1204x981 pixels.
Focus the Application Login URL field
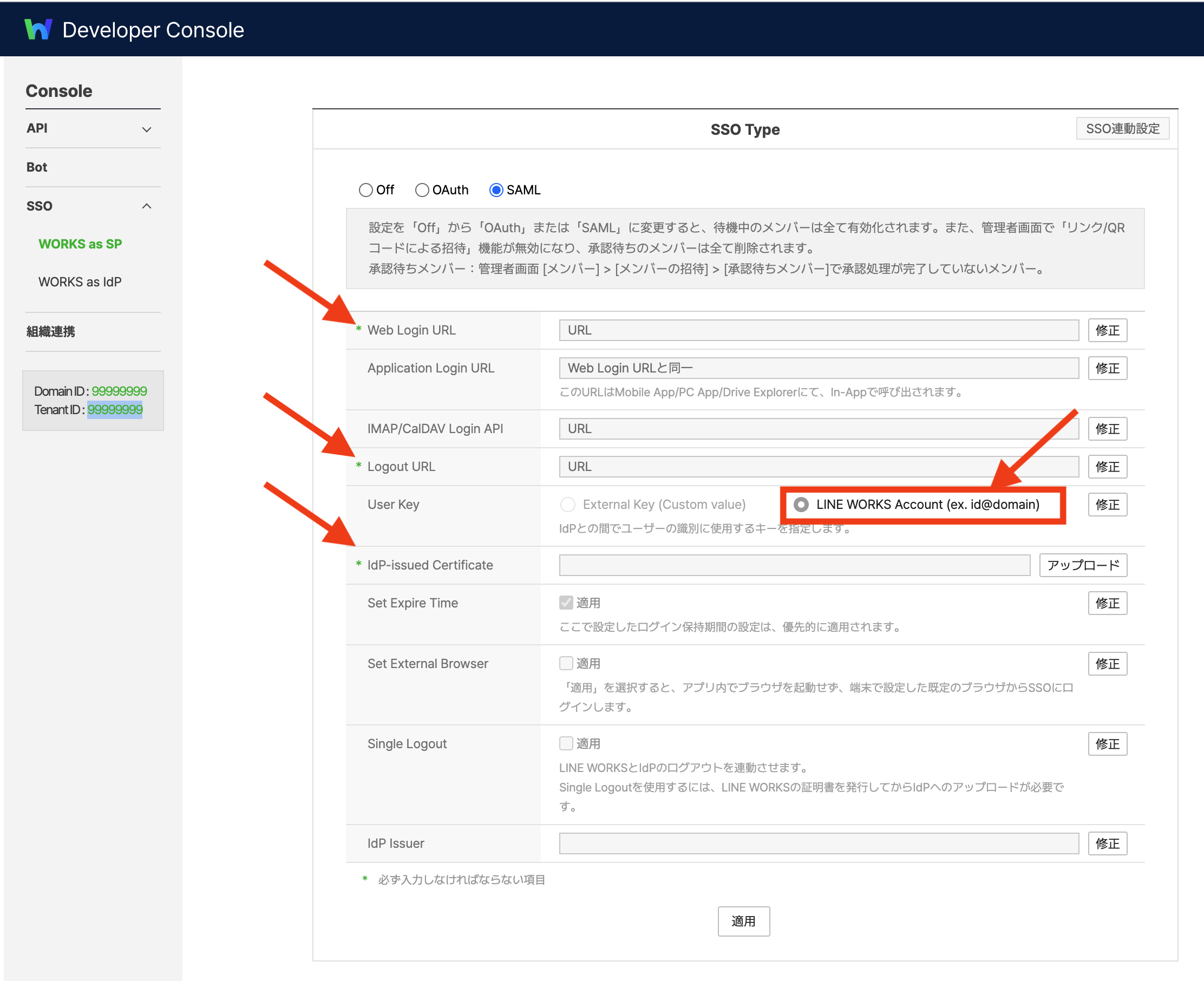pos(819,369)
